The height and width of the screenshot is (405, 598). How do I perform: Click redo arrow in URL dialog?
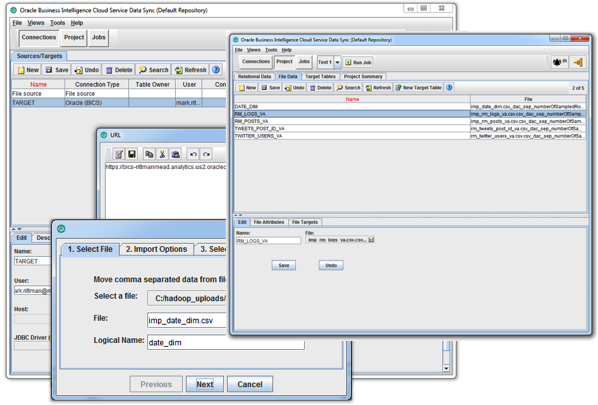coord(206,154)
